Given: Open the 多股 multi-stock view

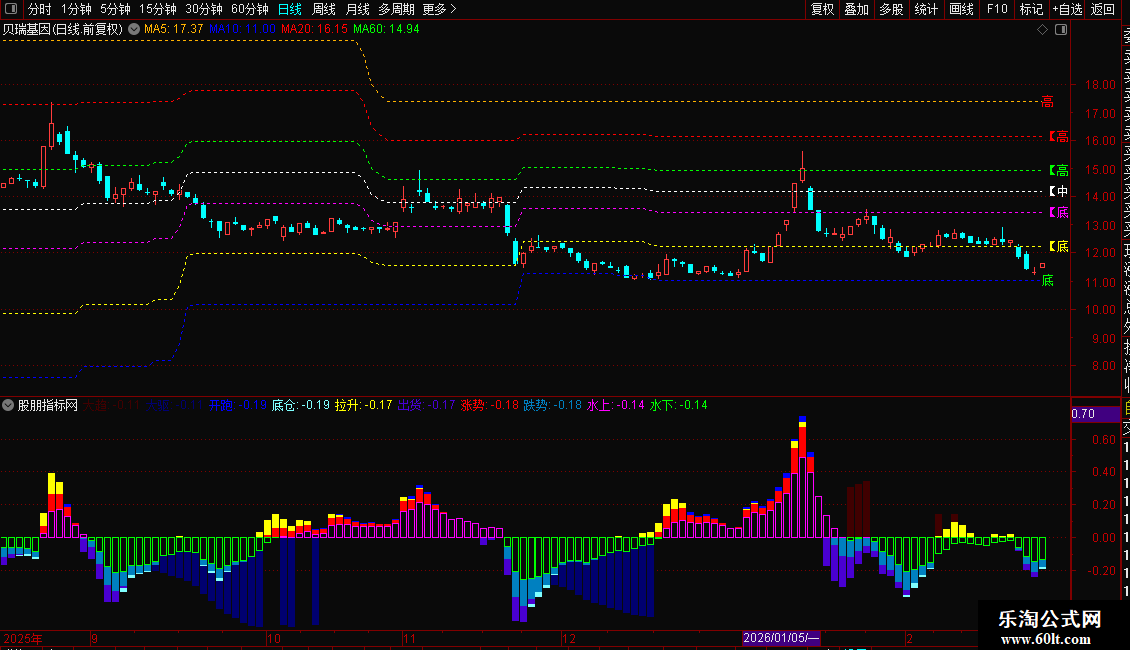Looking at the screenshot, I should click(x=891, y=9).
